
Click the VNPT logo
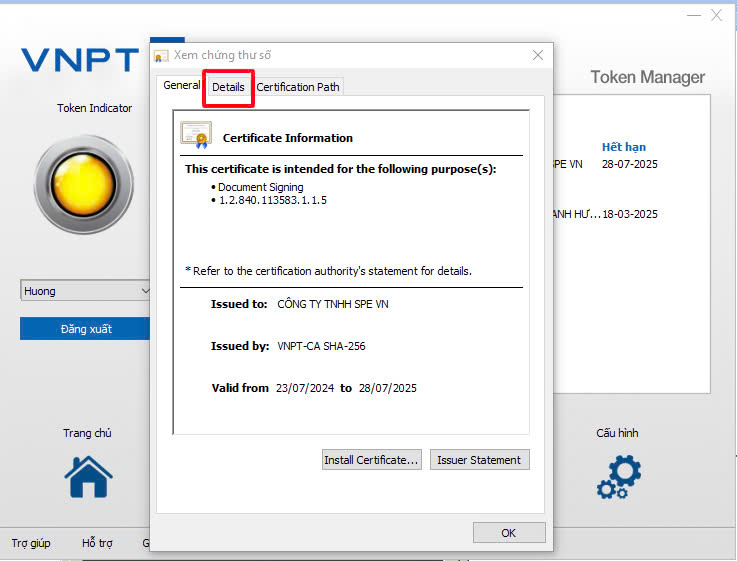pos(80,60)
